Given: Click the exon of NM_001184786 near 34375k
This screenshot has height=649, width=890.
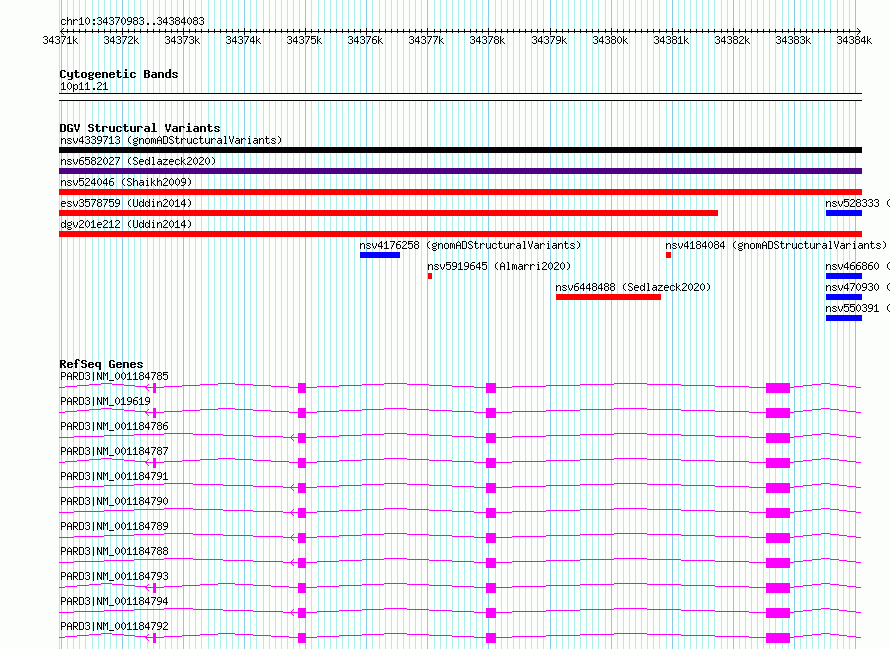Looking at the screenshot, I should click(x=302, y=438).
